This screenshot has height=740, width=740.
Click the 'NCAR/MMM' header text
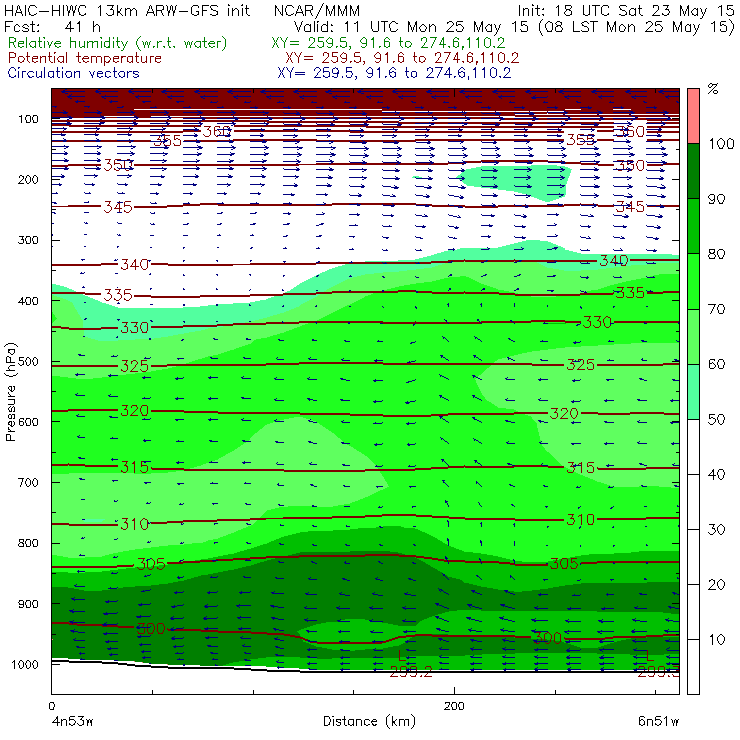click(x=317, y=10)
